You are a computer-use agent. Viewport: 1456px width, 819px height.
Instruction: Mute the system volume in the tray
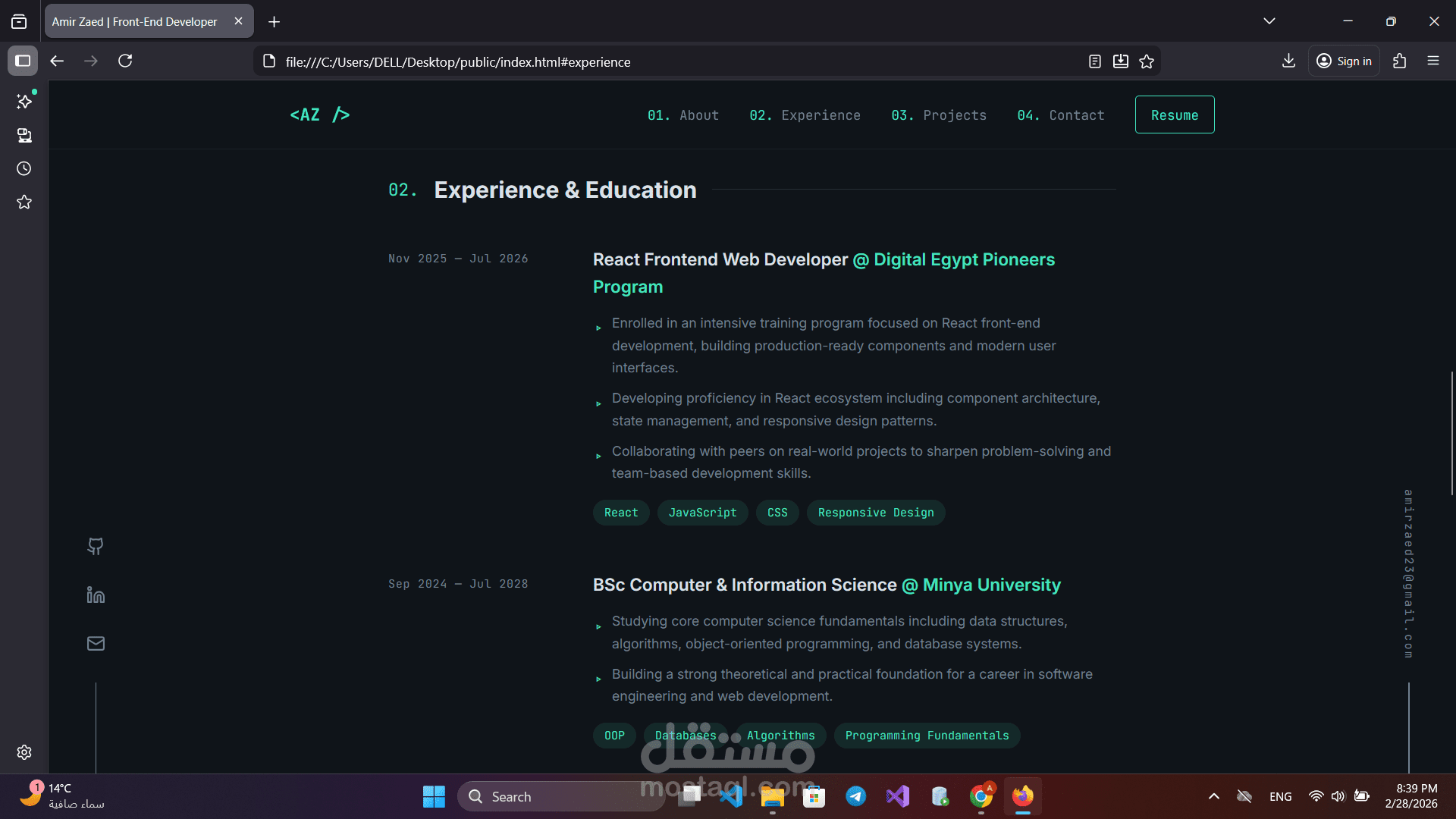point(1337,796)
